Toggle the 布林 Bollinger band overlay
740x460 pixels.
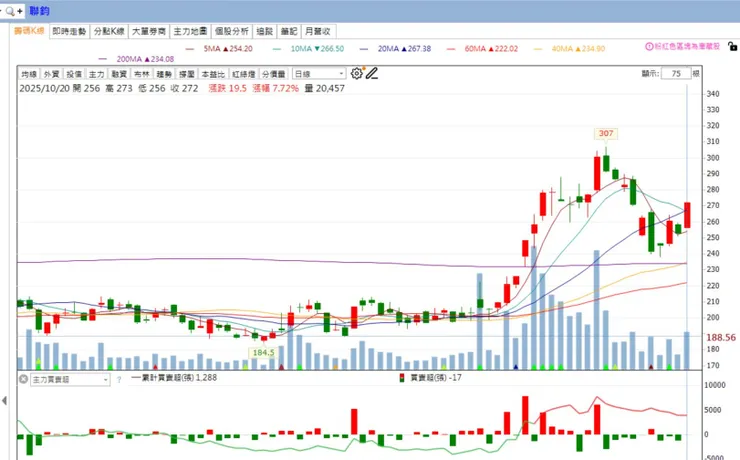[142, 74]
